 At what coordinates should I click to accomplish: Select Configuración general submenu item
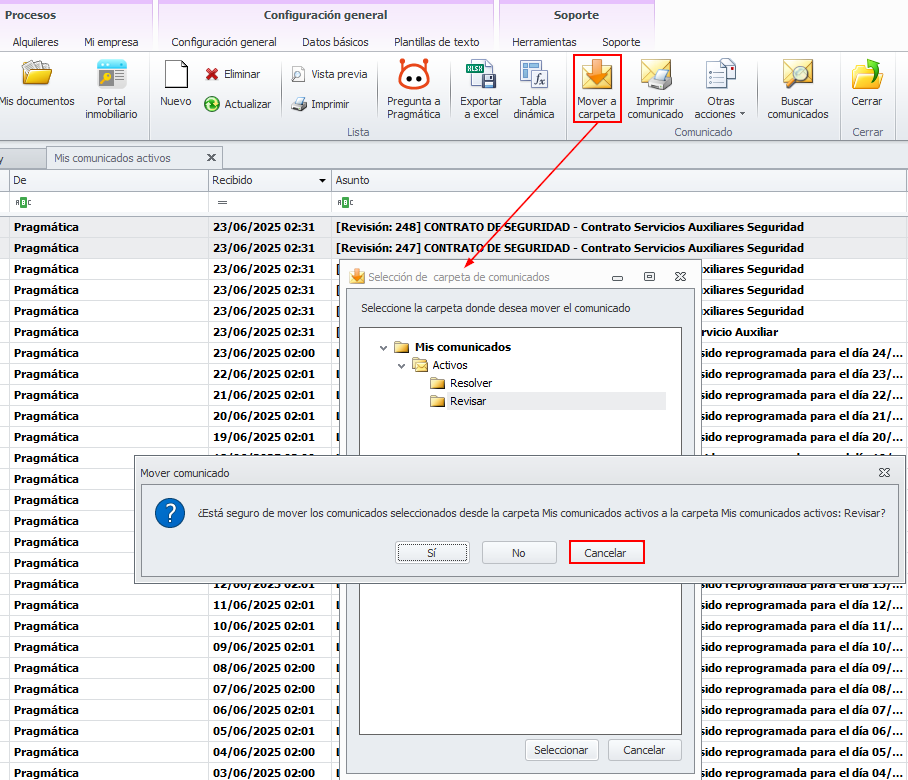[x=224, y=42]
